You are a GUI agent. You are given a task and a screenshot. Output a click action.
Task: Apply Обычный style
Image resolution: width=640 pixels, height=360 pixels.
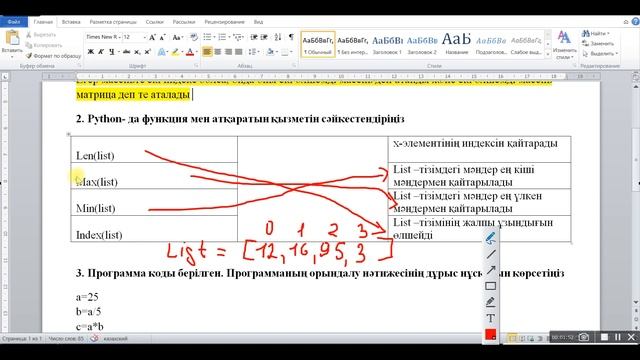(x=318, y=44)
